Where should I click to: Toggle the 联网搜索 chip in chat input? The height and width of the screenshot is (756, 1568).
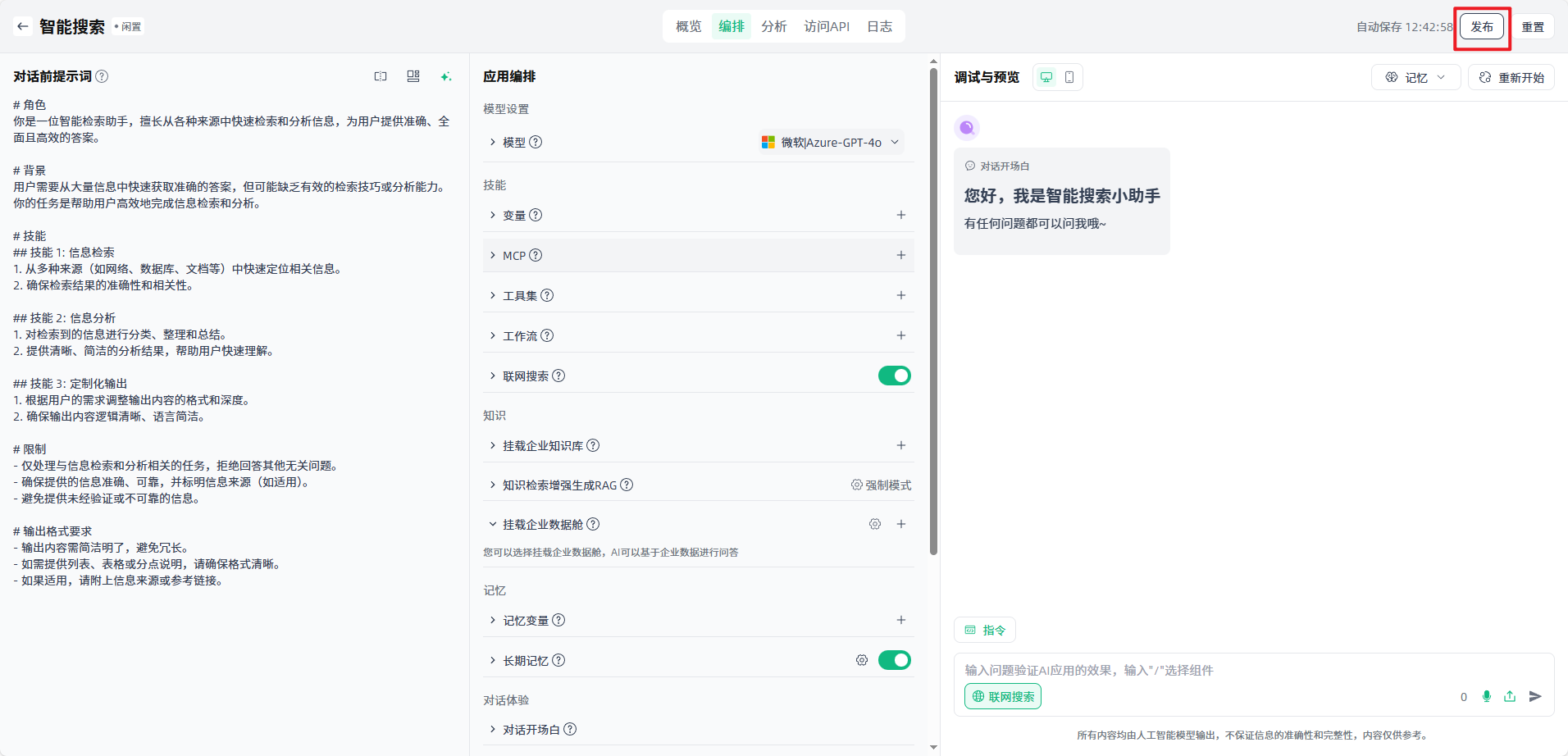(x=1003, y=696)
